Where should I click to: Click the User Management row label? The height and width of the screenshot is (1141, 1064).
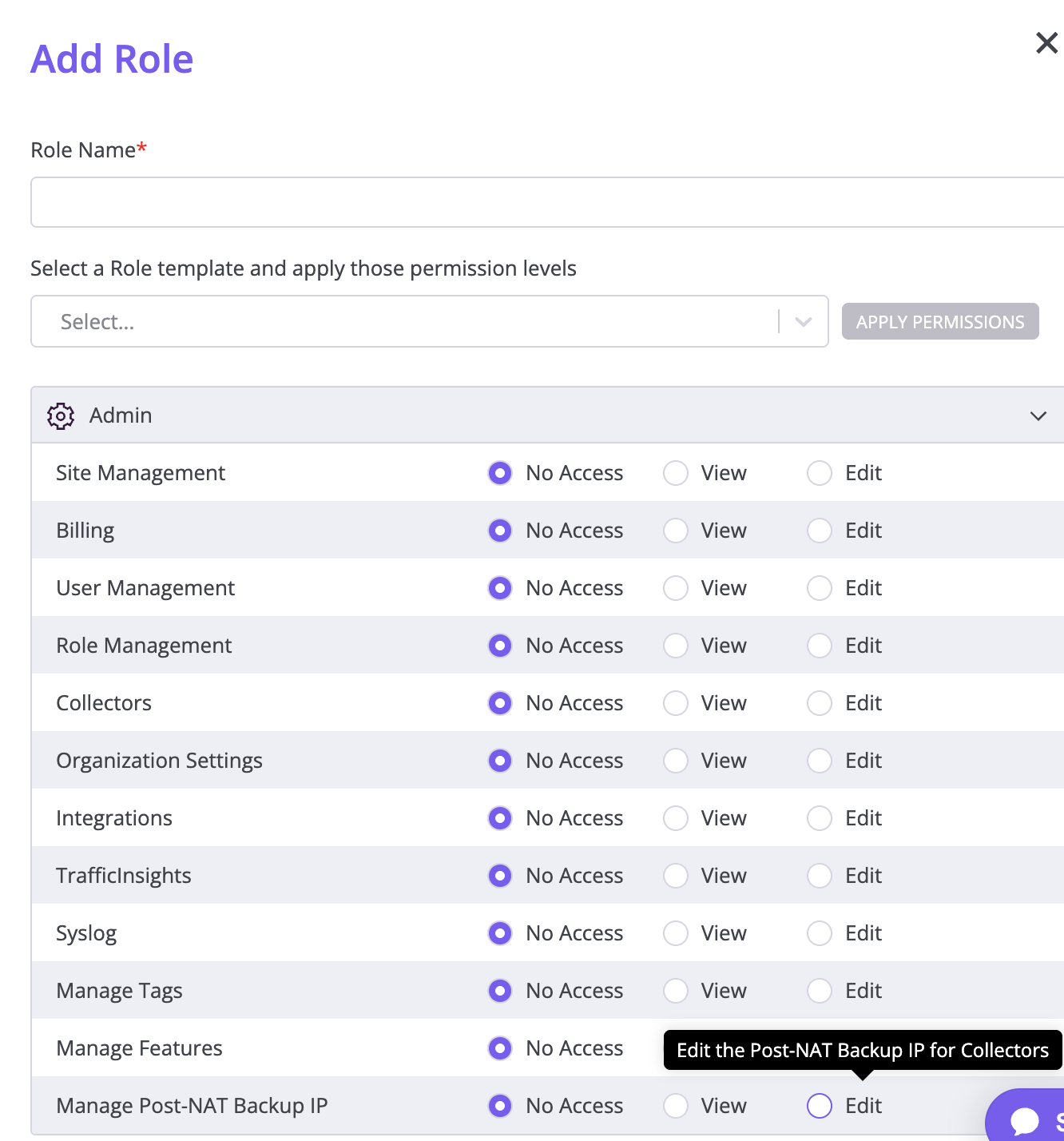pyautogui.click(x=145, y=588)
